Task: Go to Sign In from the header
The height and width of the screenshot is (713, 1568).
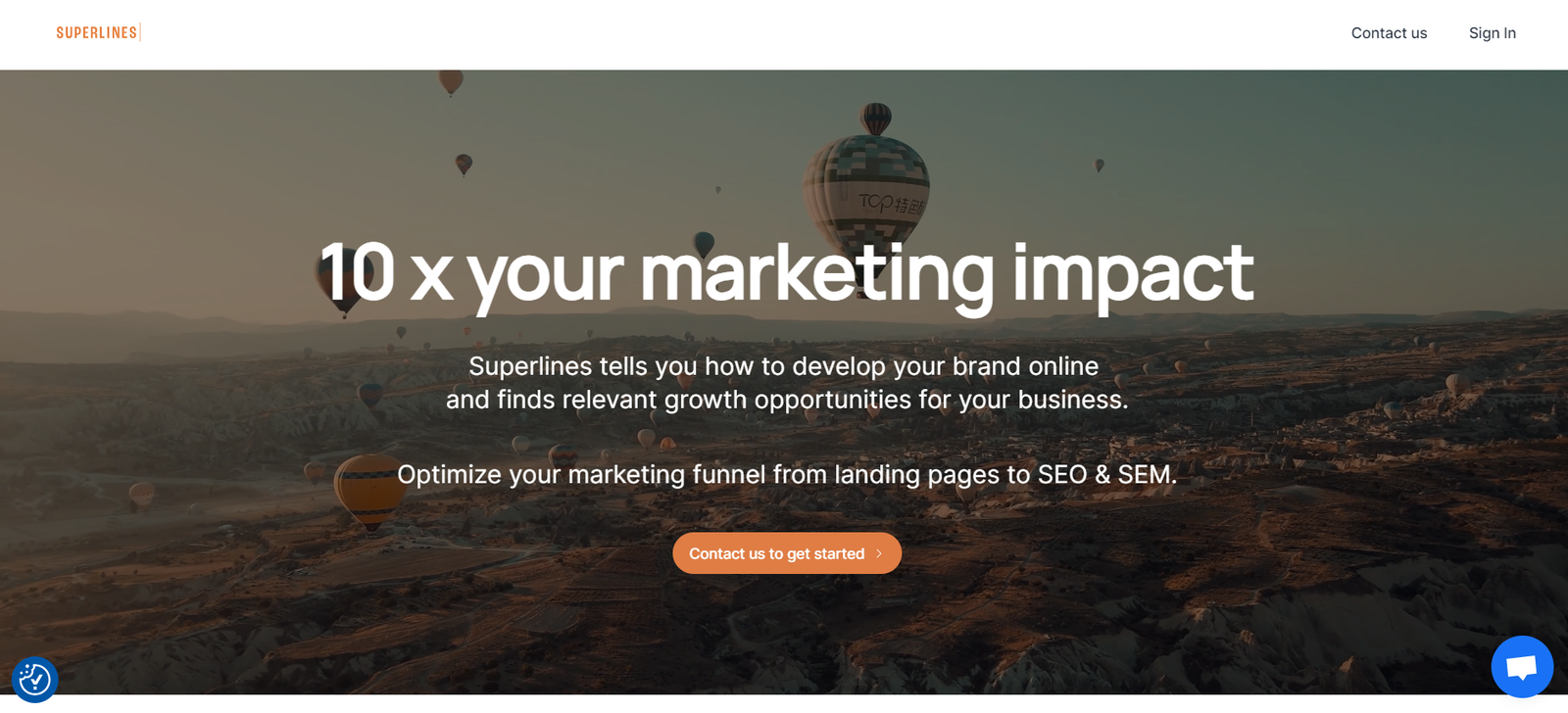Action: tap(1492, 33)
